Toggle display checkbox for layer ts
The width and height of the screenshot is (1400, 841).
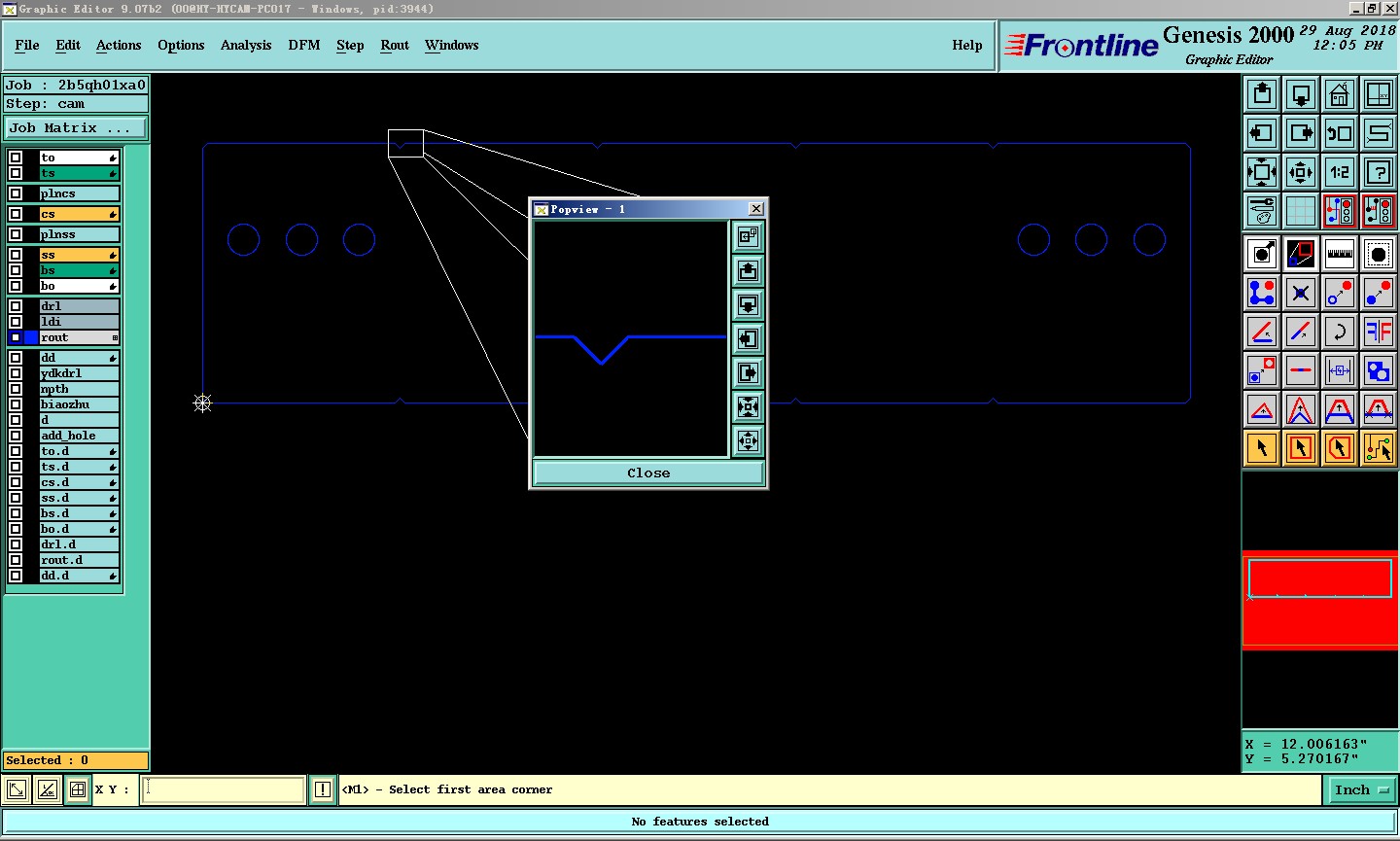tap(16, 173)
